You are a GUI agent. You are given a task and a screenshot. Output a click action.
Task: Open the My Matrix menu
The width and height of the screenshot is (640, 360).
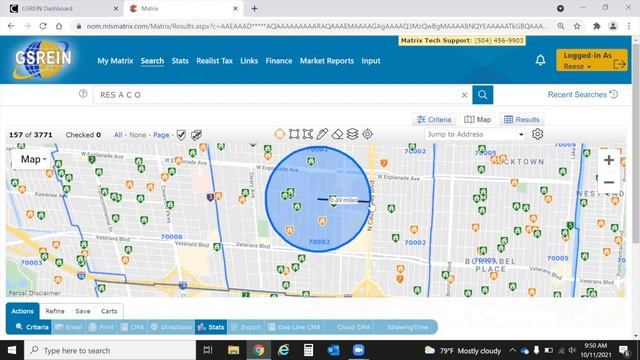point(115,61)
